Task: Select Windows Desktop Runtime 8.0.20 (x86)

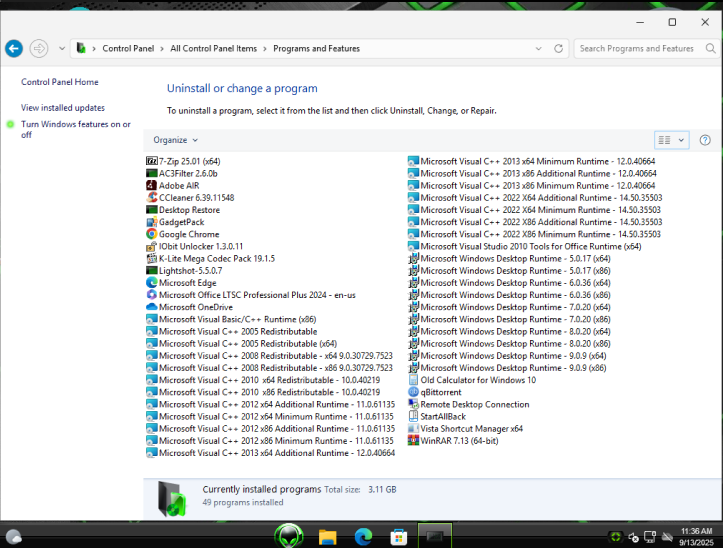Action: click(x=510, y=344)
